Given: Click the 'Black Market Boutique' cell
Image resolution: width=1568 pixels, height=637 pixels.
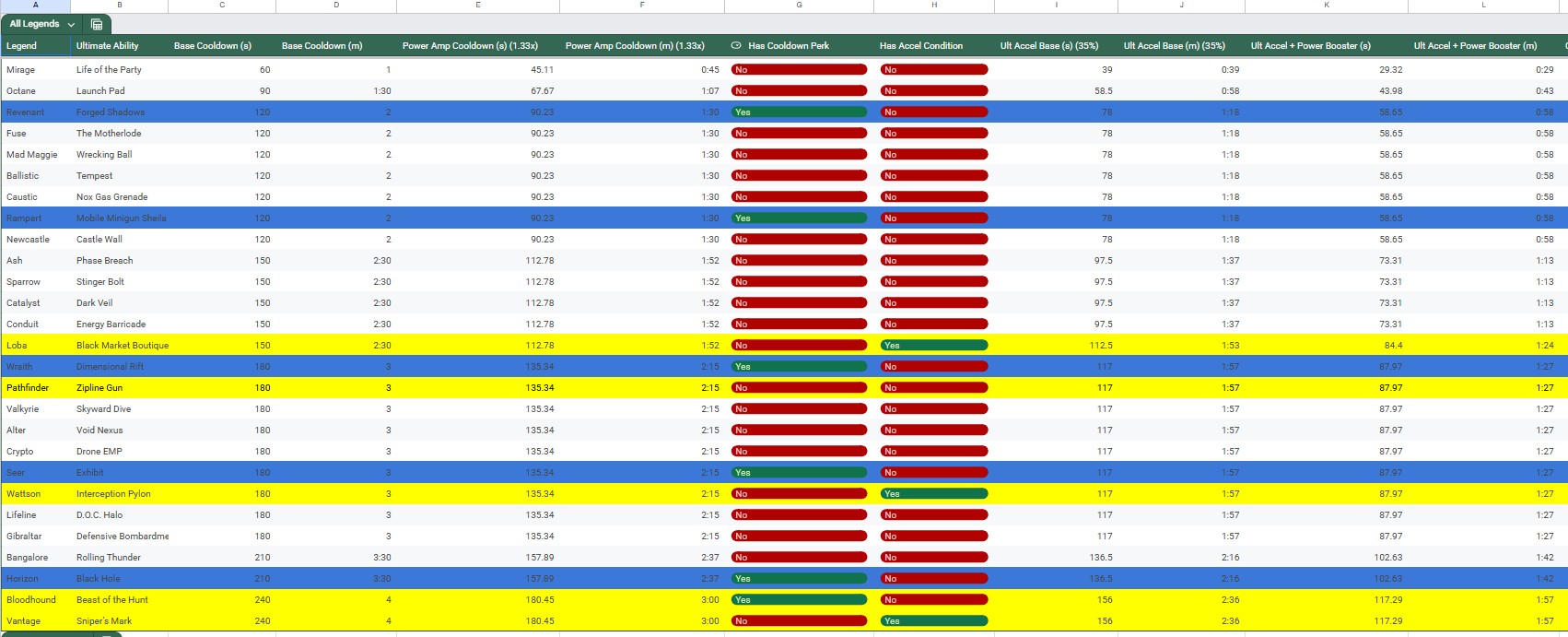Looking at the screenshot, I should [120, 345].
